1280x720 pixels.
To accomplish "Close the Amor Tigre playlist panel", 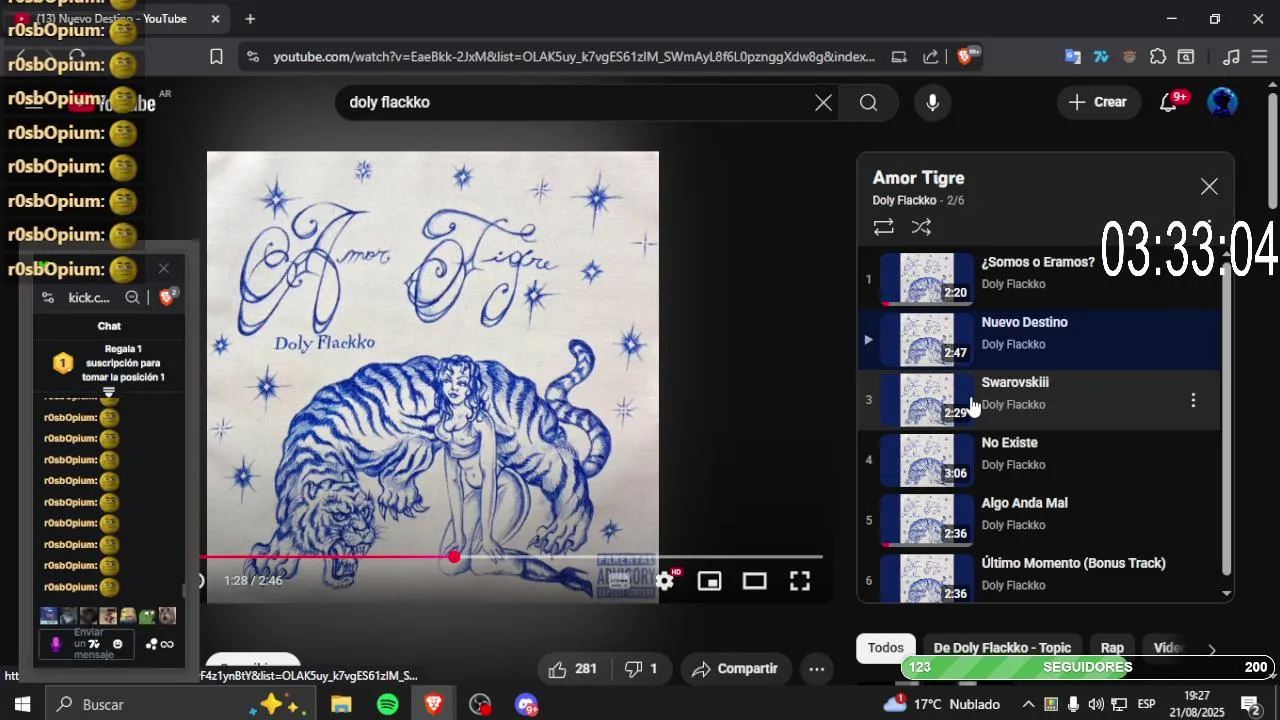I will tap(1209, 187).
